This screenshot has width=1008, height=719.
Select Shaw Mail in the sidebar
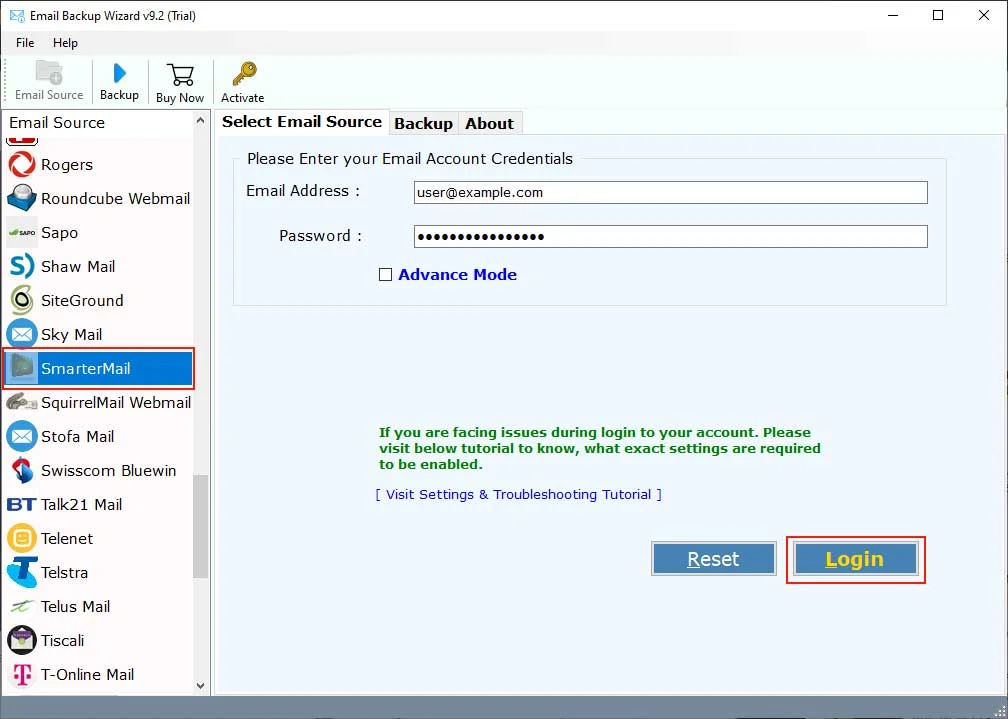[x=77, y=266]
